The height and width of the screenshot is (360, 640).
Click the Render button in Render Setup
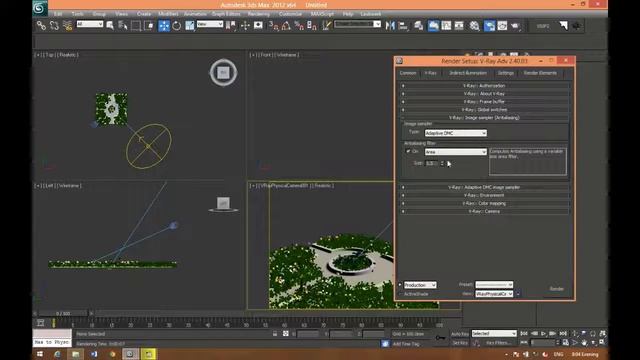click(x=556, y=289)
